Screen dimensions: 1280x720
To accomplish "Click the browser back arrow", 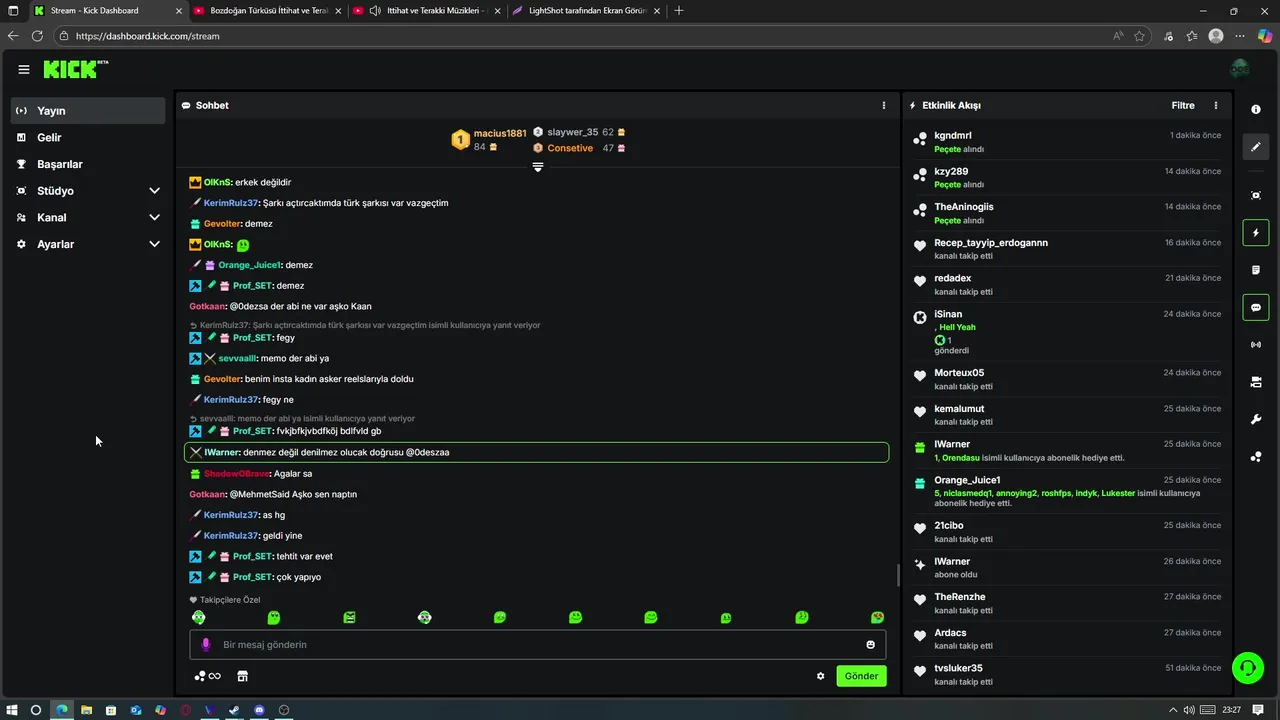I will coord(13,36).
